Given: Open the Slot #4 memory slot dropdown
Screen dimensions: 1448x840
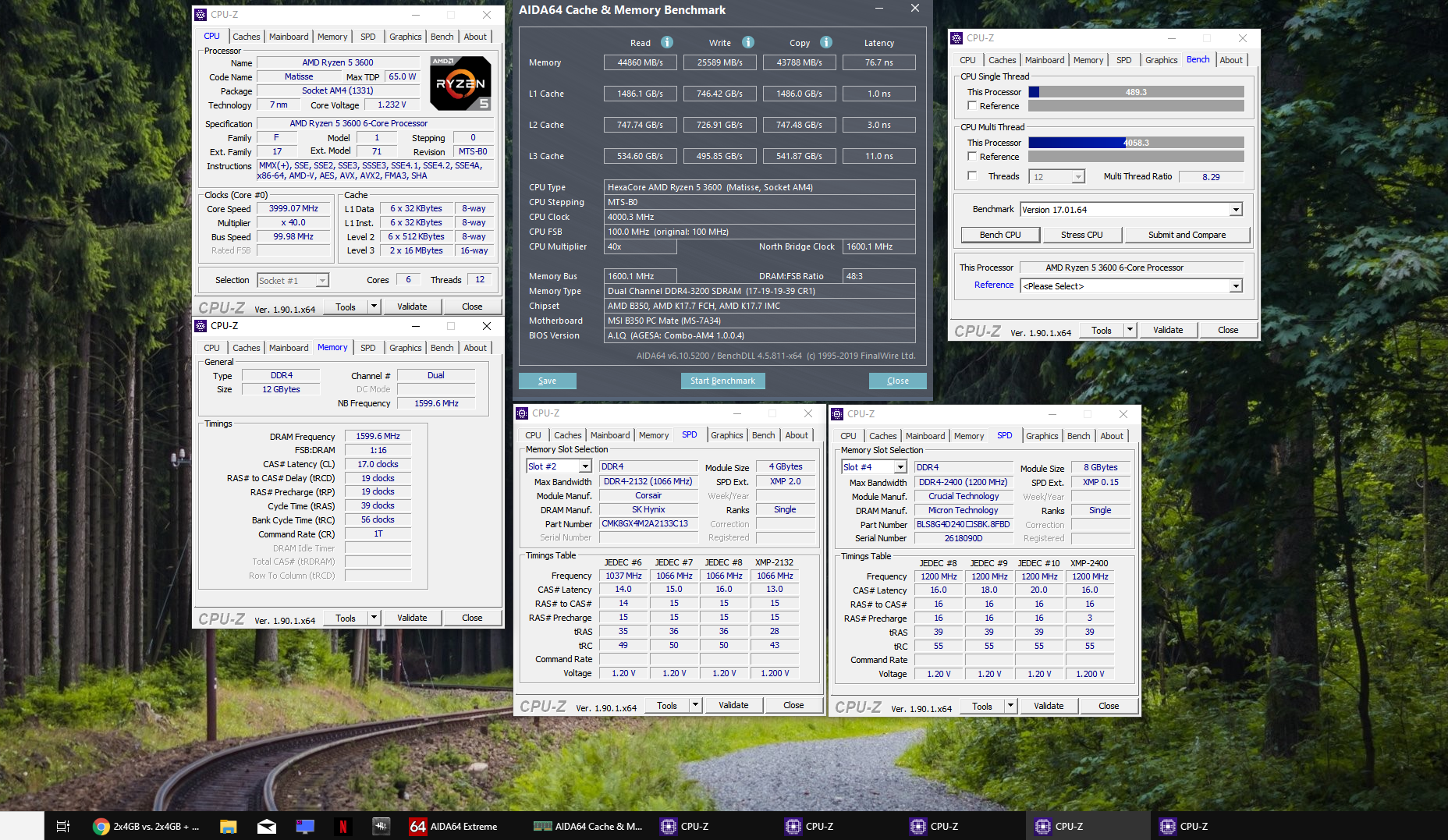Looking at the screenshot, I should coord(874,467).
